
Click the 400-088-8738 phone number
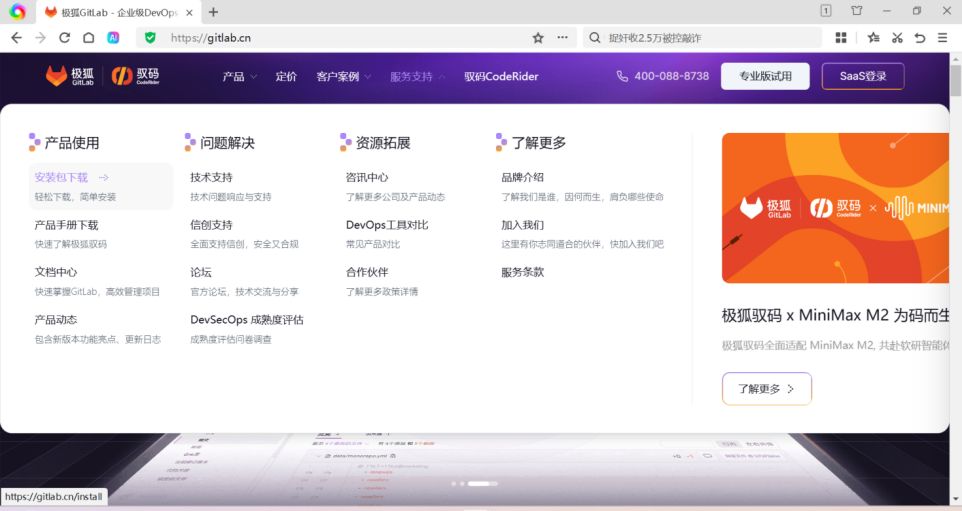[672, 76]
